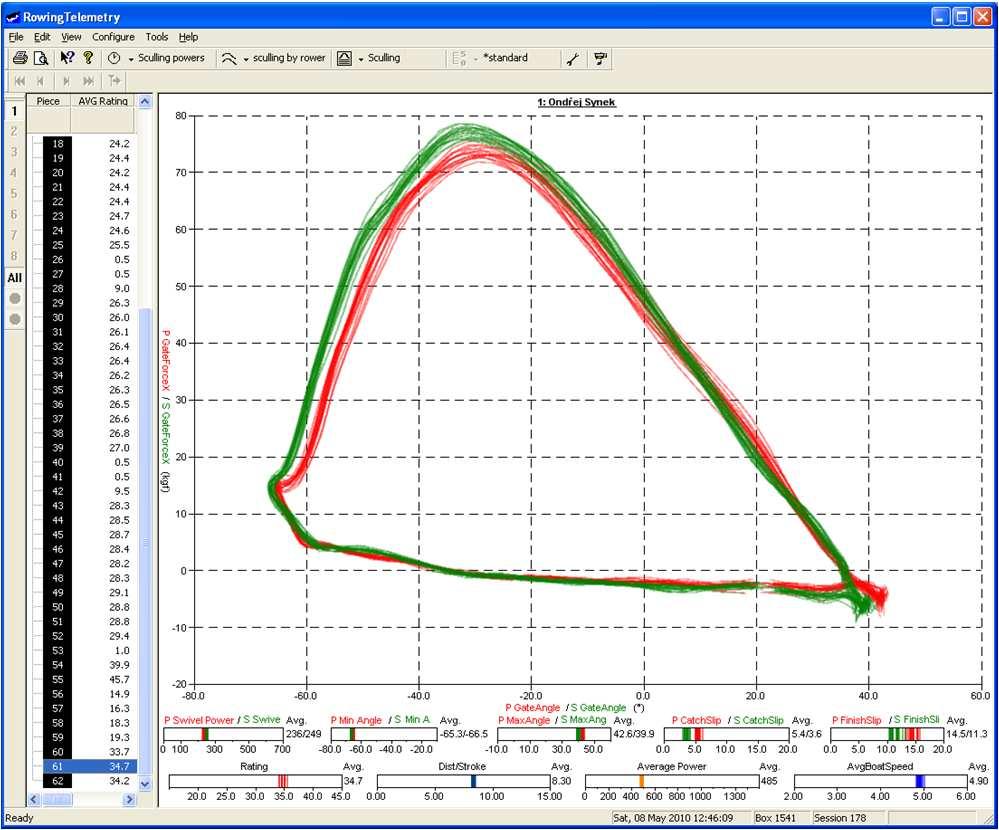This screenshot has height=830, width=999.
Task: Open the Help menu
Action: pyautogui.click(x=188, y=37)
